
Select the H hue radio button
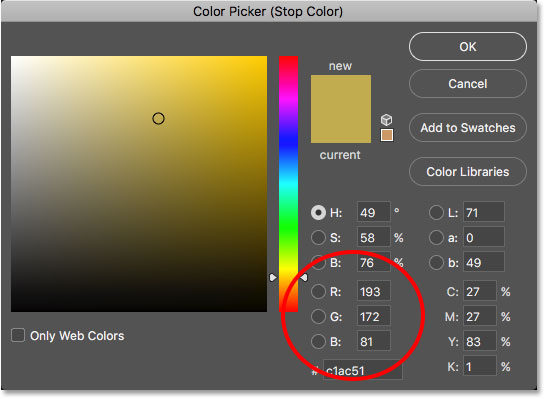(x=318, y=213)
